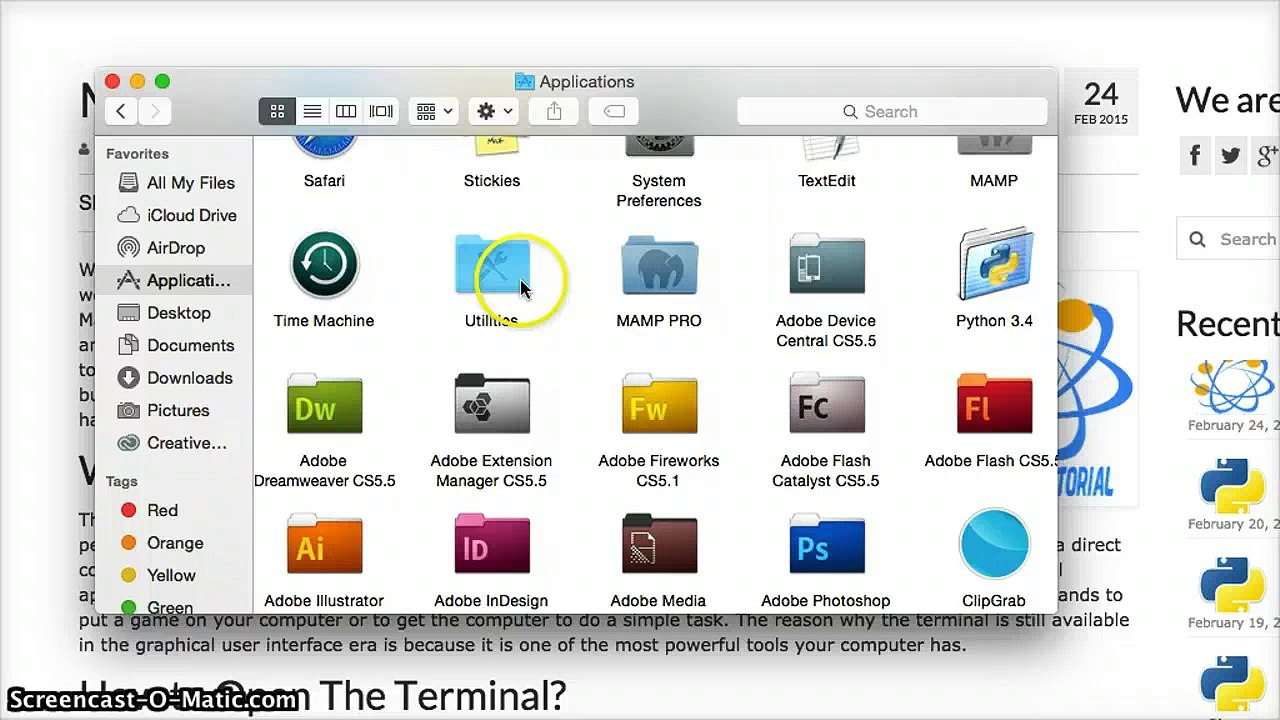Screen dimensions: 1280x720
Task: Open the MAMP PRO folder icon
Action: point(659,265)
